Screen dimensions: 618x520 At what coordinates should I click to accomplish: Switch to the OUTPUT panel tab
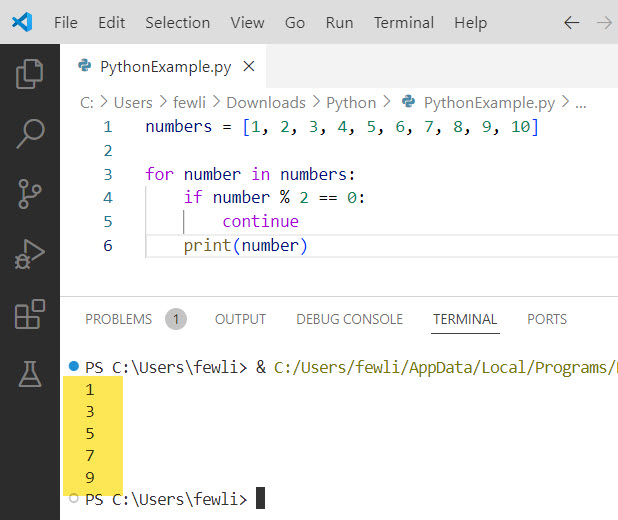coord(240,319)
